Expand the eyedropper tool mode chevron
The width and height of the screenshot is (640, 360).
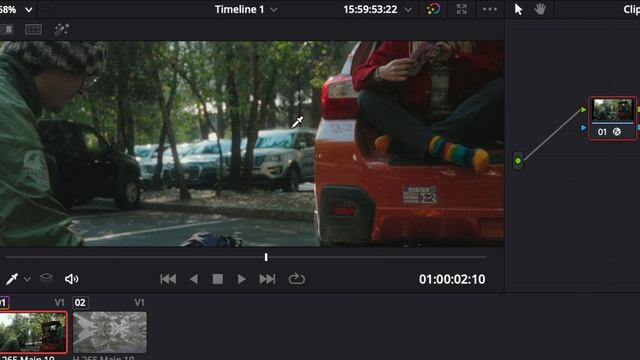[27, 280]
